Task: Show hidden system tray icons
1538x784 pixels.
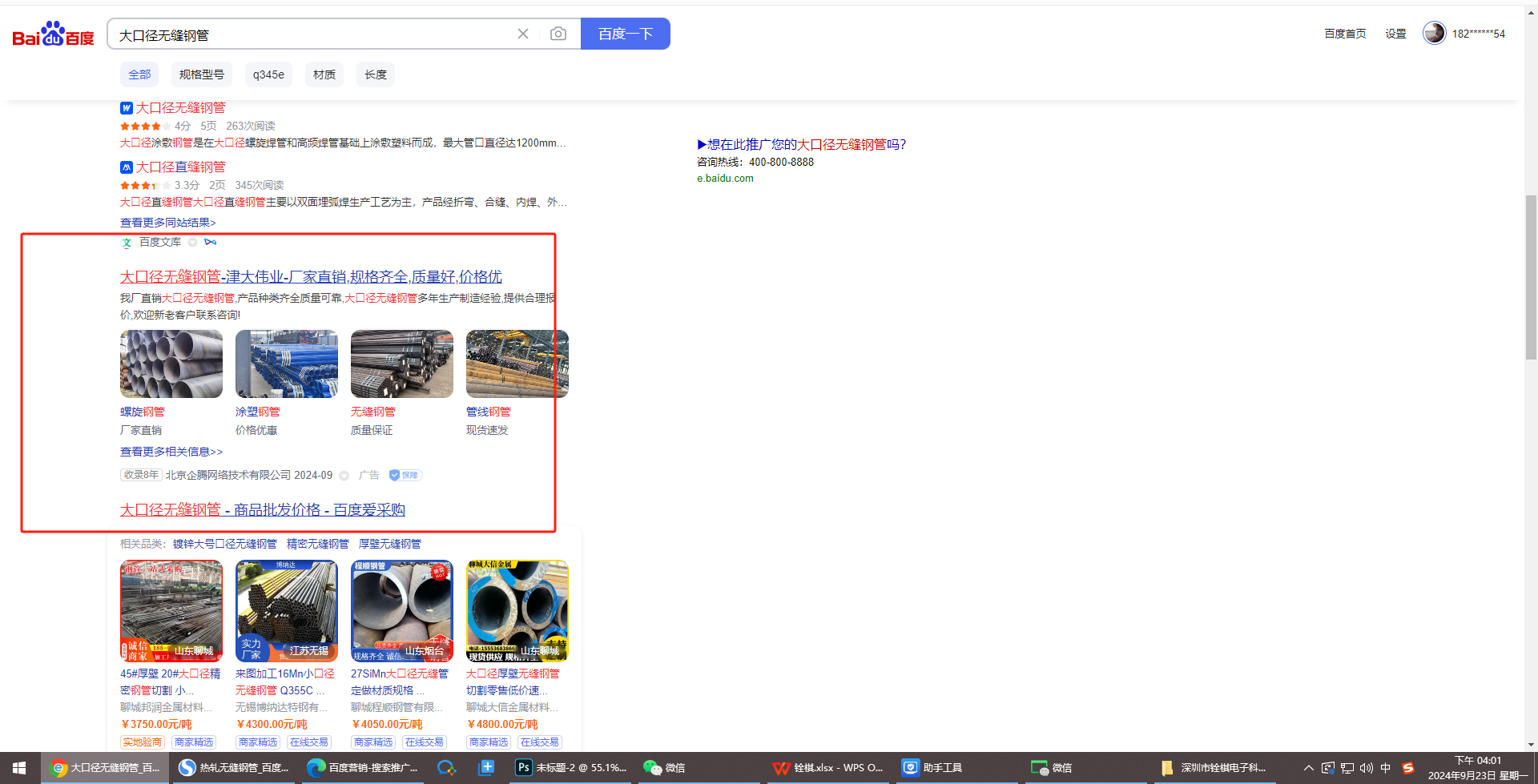Action: coord(1308,768)
